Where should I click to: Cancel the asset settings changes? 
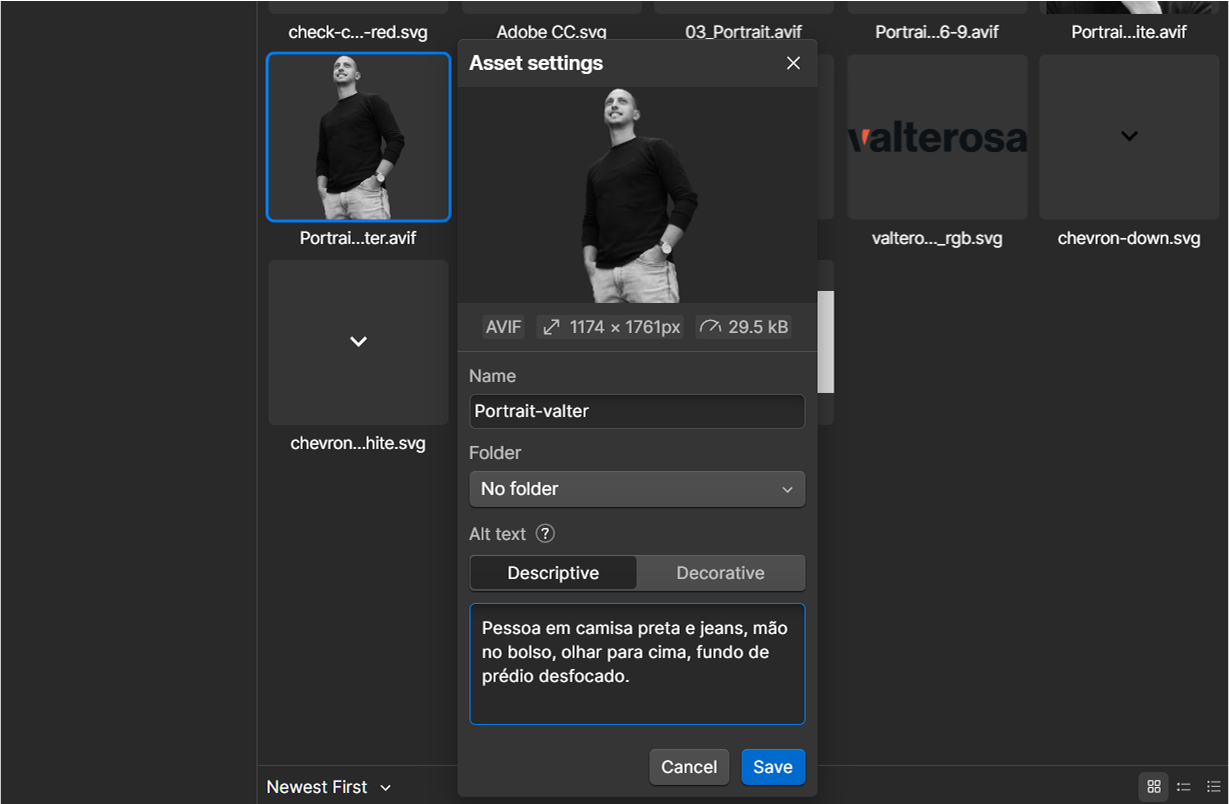[x=689, y=767]
